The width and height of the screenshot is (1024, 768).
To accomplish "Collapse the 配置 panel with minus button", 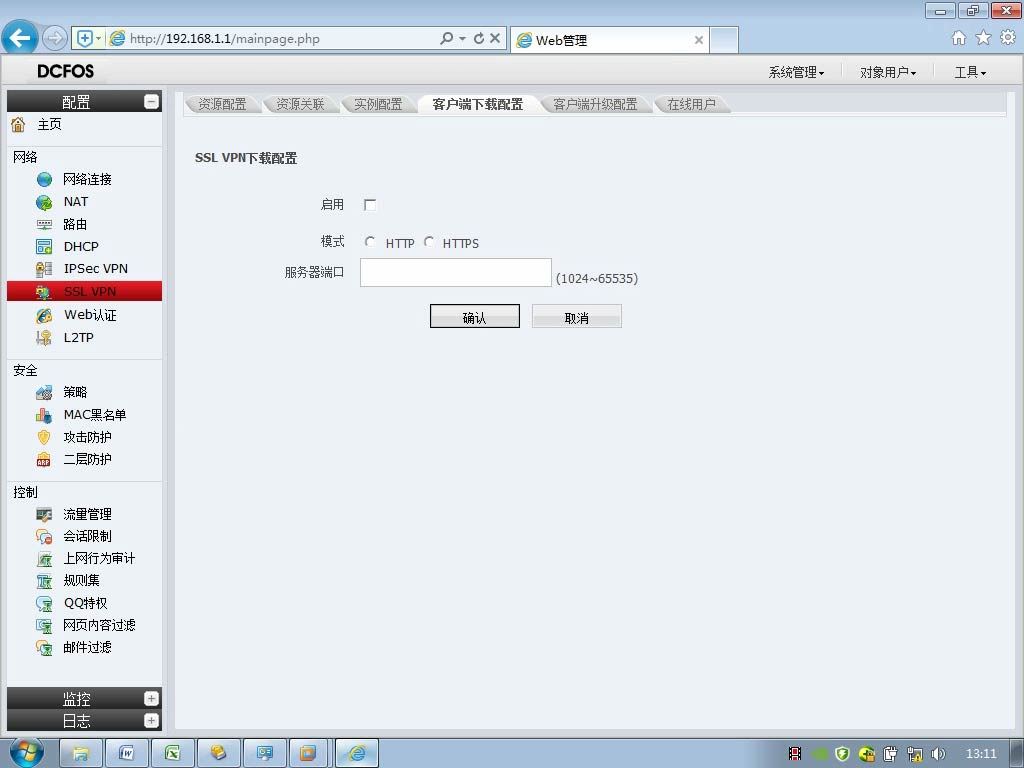I will (x=152, y=101).
